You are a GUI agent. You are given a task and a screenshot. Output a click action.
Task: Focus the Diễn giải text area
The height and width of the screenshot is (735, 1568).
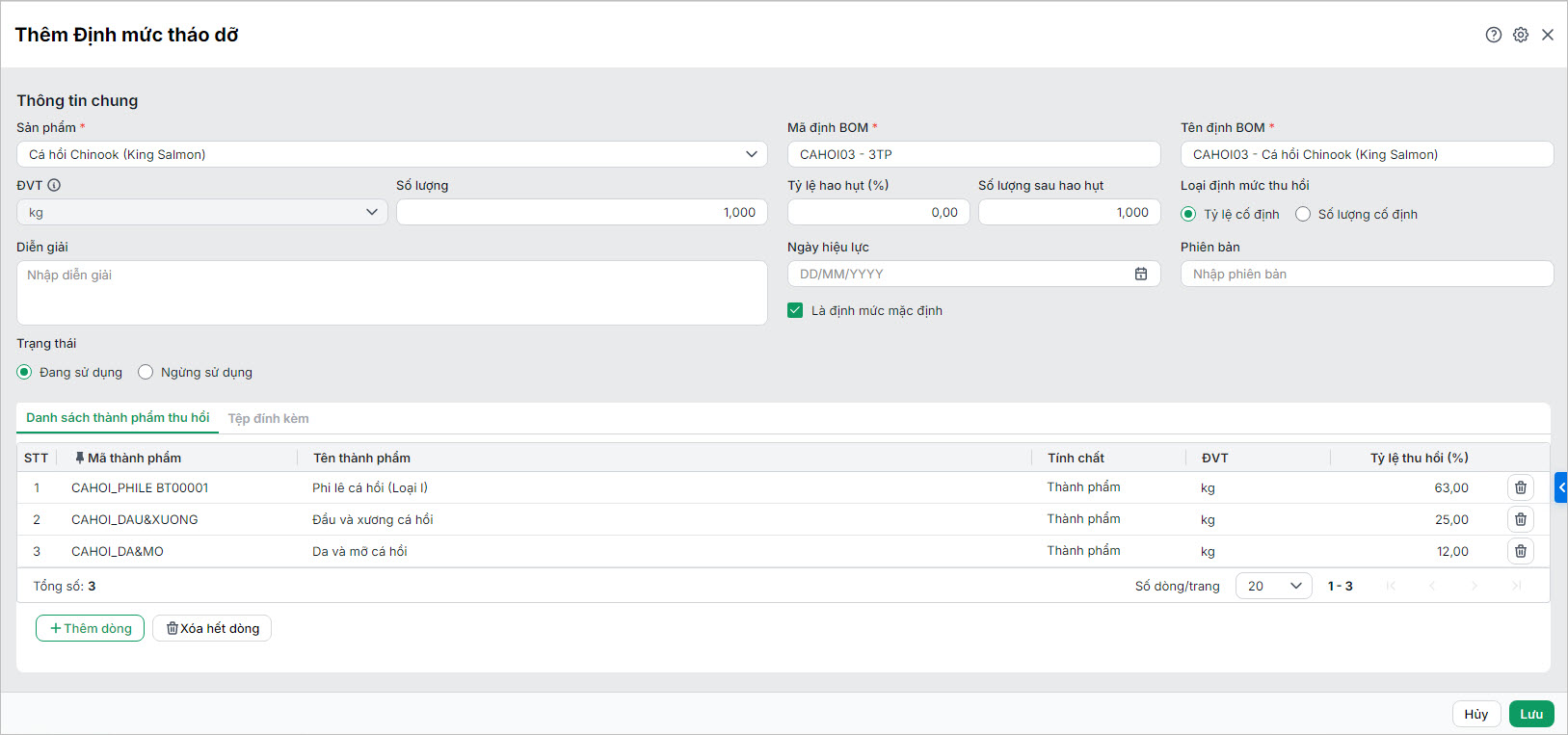point(392,293)
